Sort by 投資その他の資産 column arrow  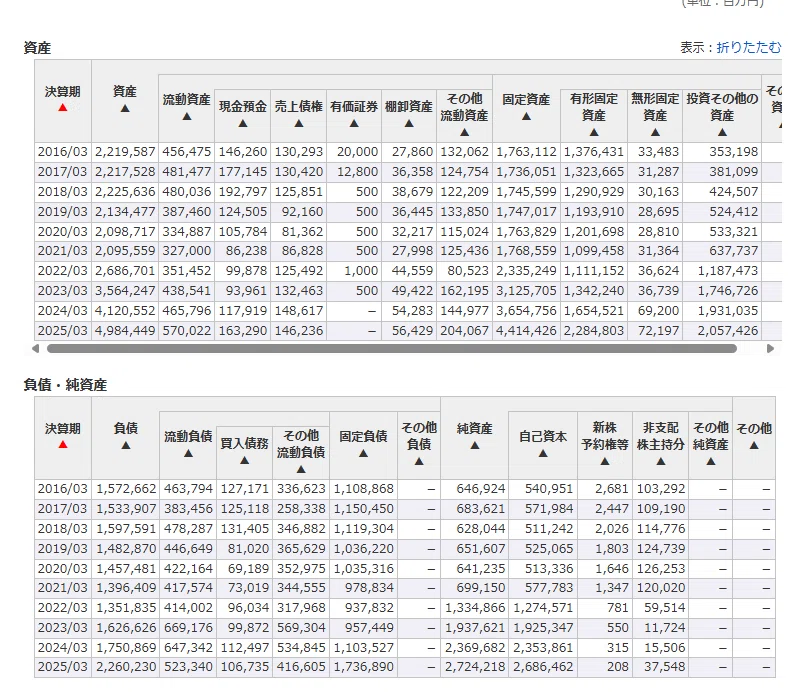[x=722, y=132]
